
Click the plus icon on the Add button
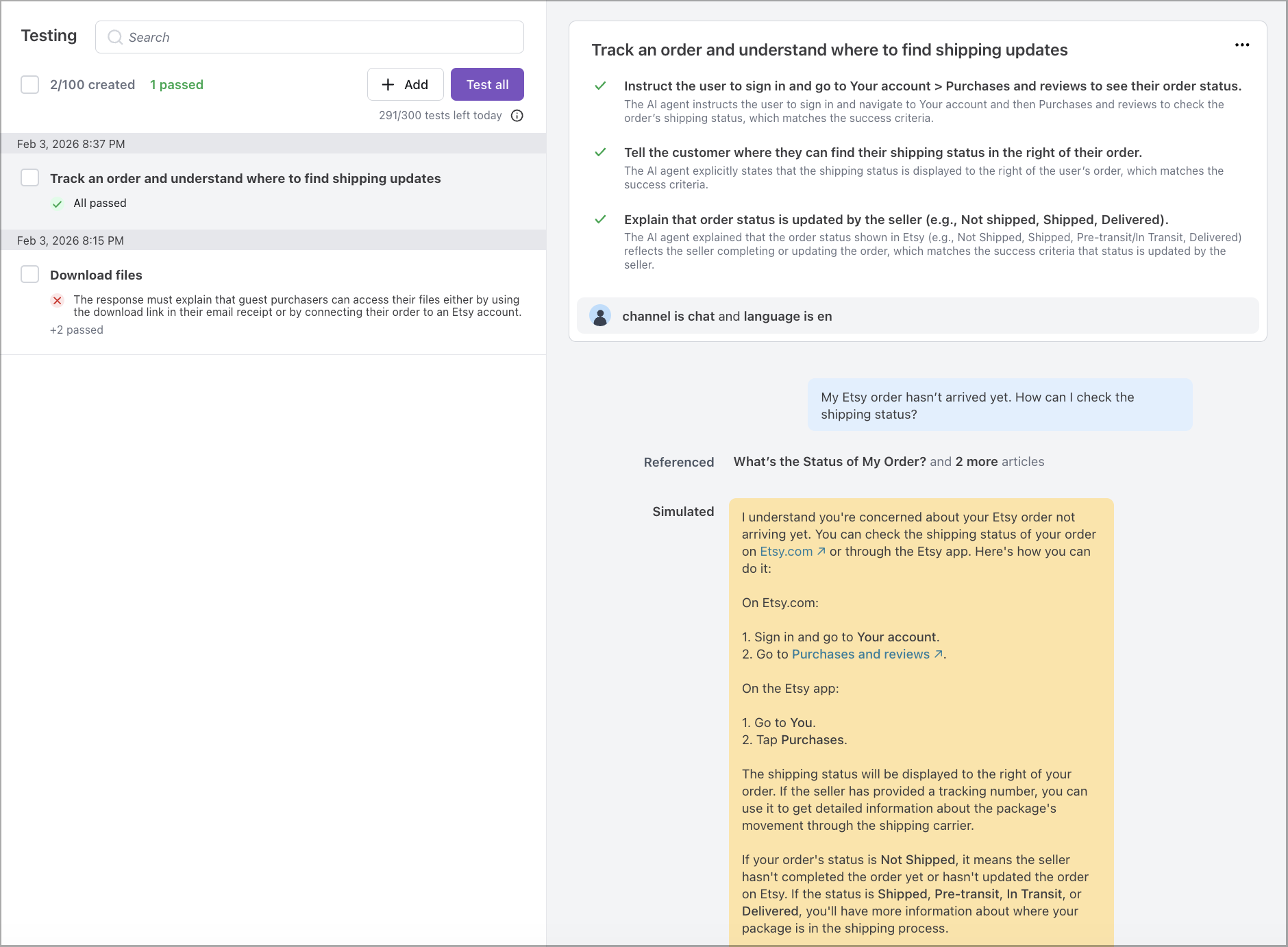tap(388, 84)
